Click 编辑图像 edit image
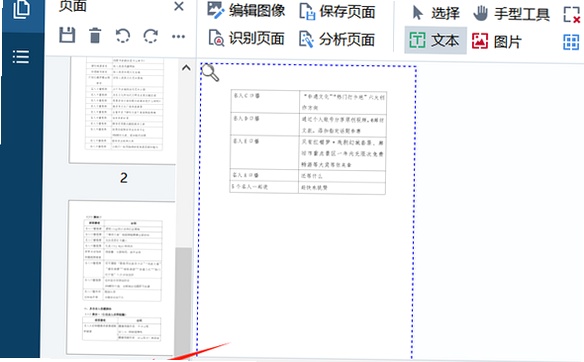 coord(246,10)
